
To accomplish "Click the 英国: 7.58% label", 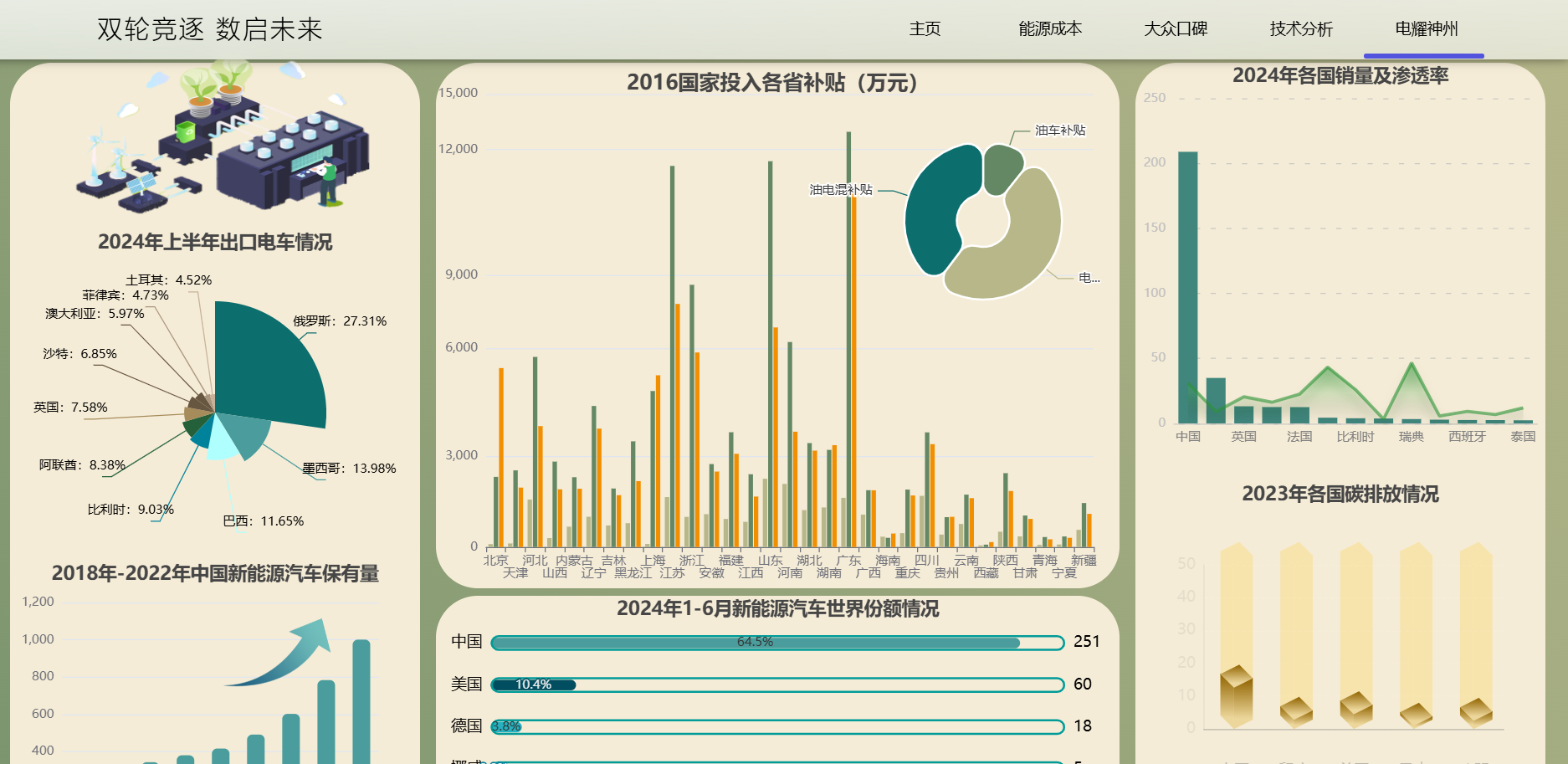I will point(70,408).
